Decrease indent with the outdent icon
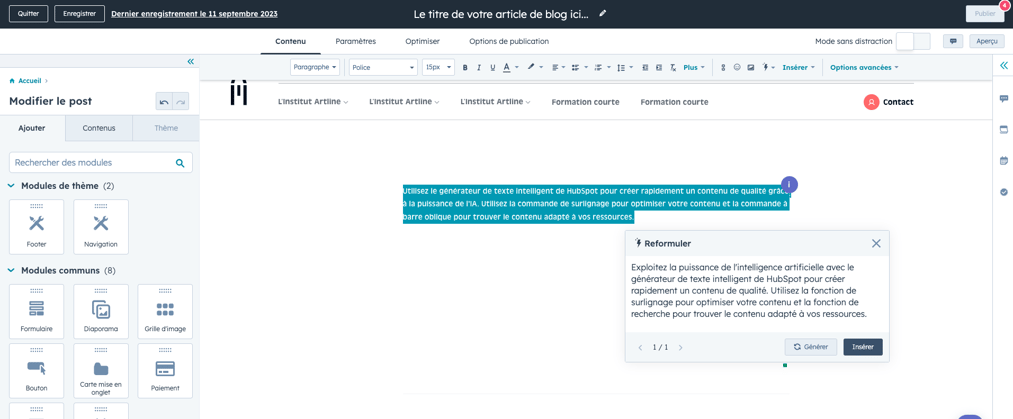The image size is (1013, 419). (x=645, y=67)
